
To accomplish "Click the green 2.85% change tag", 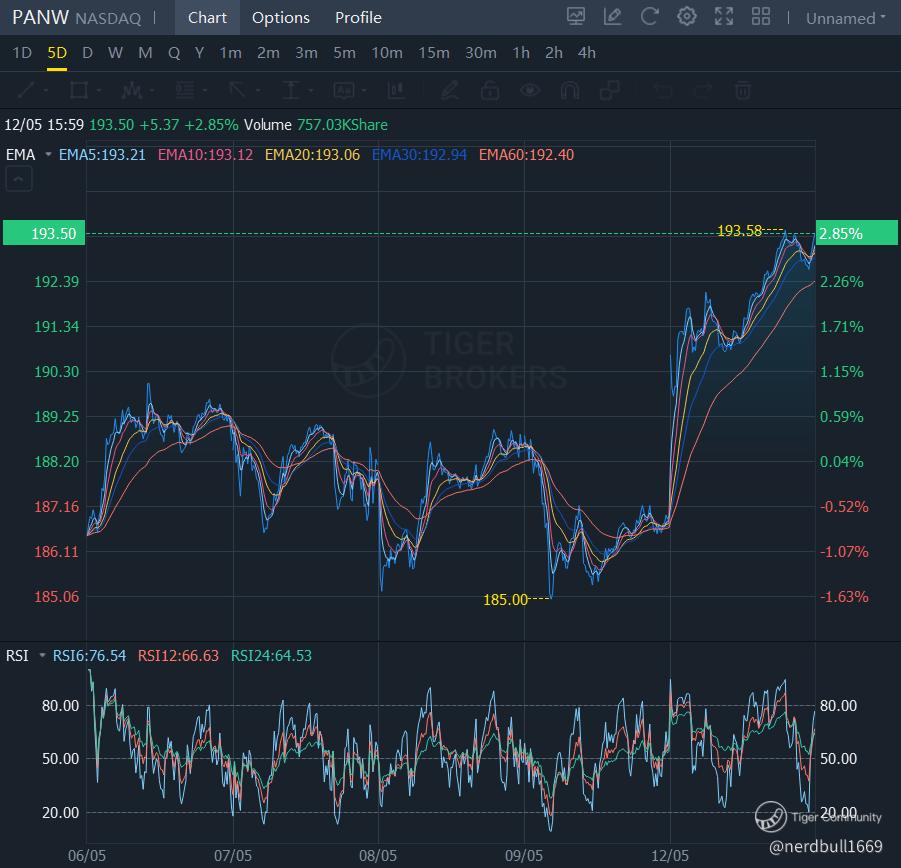I will [x=857, y=233].
